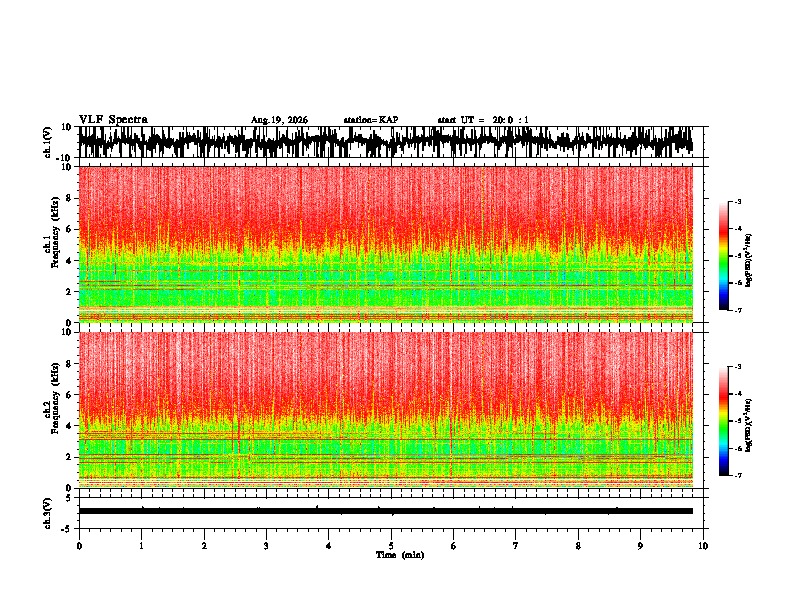The width and height of the screenshot is (792, 612).
Task: Click the ch.1 Frequency (kHz) axis label
Action: 52,244
